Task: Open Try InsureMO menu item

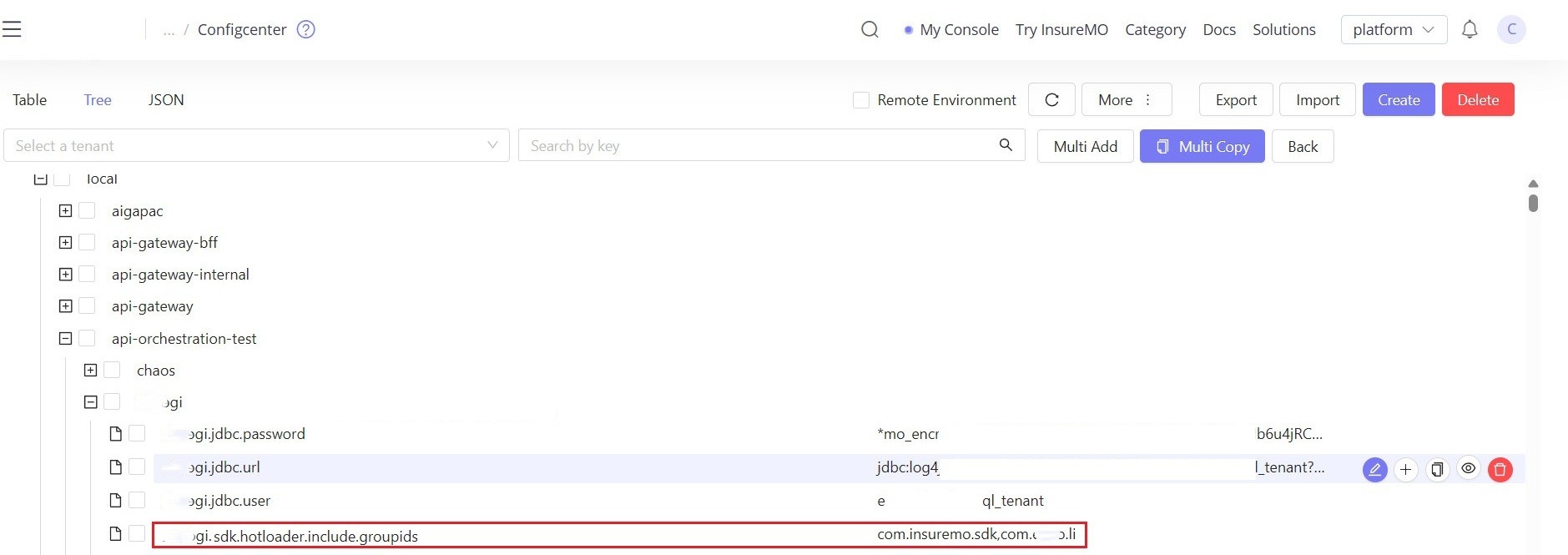Action: (x=1061, y=29)
